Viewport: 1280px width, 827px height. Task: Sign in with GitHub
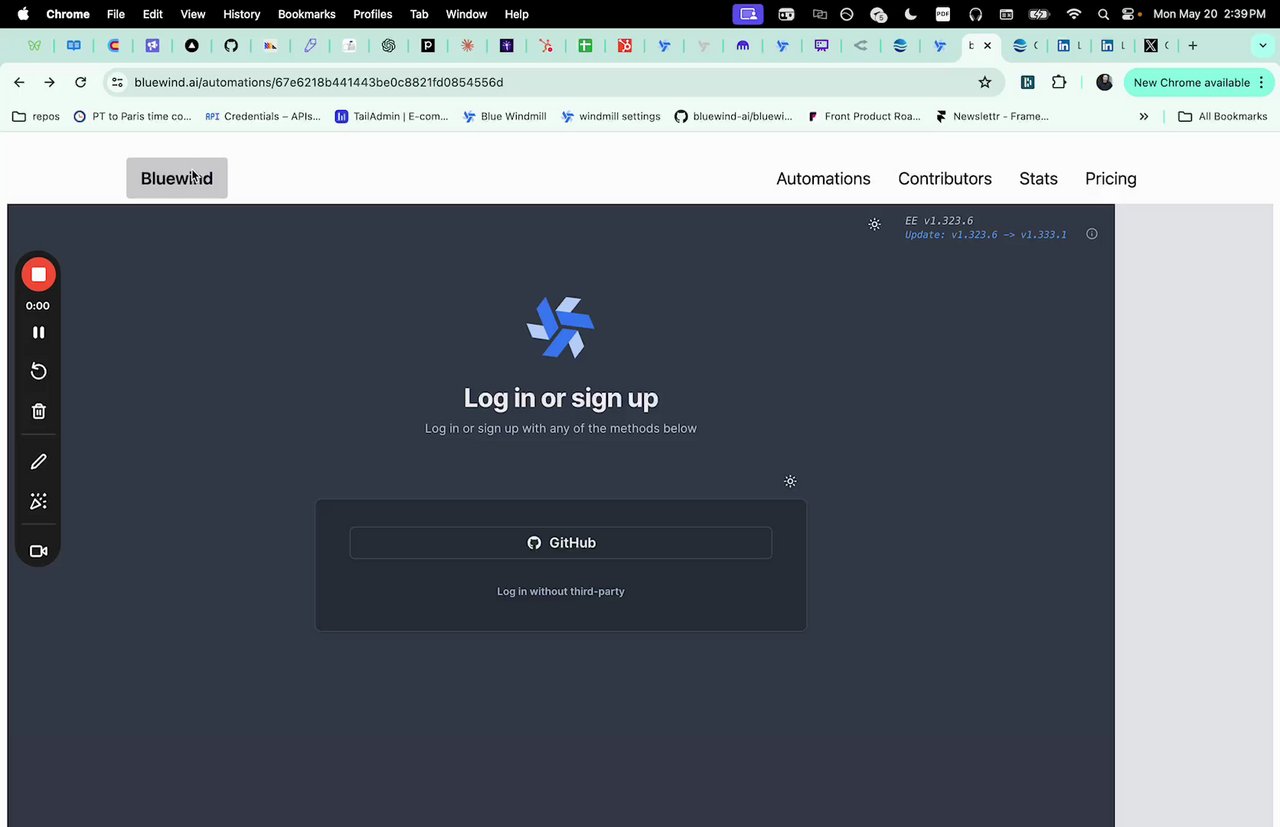click(560, 542)
